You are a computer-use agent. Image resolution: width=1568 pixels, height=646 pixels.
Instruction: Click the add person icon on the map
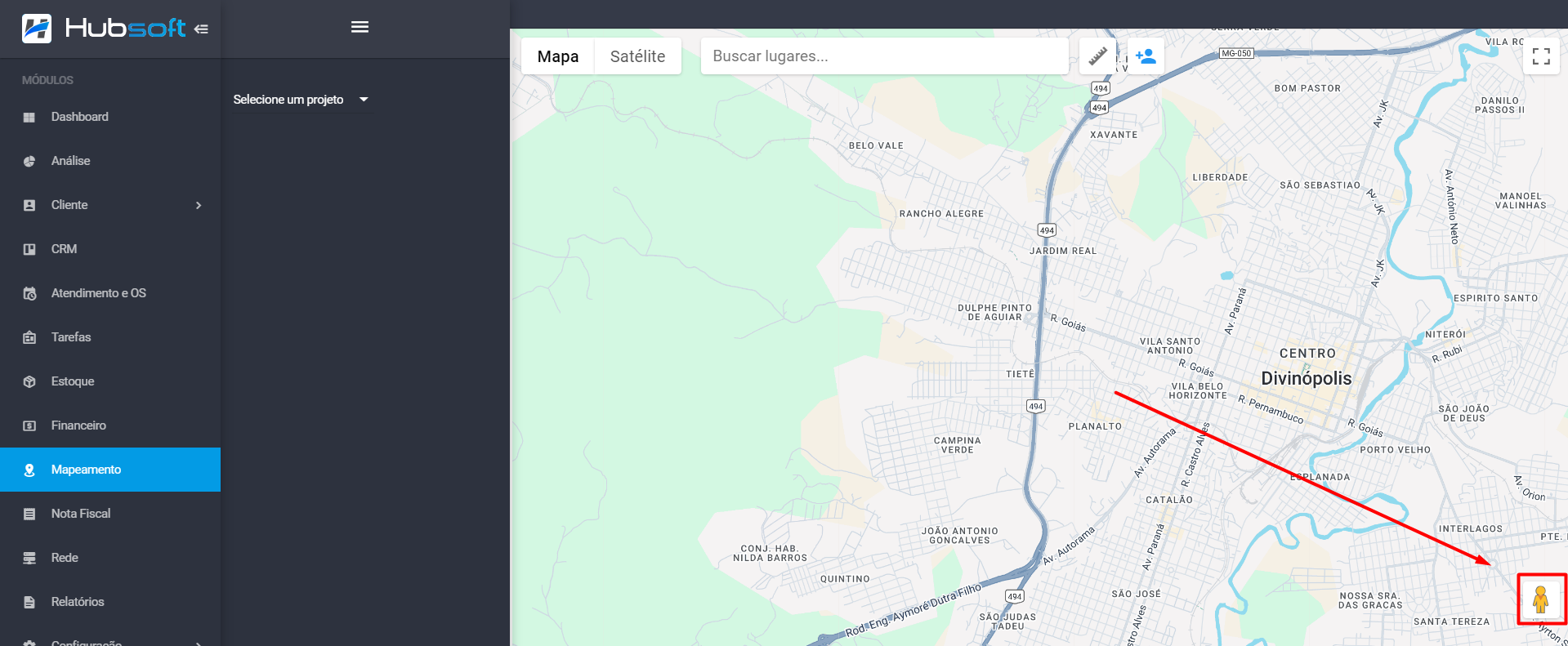pyautogui.click(x=1146, y=56)
